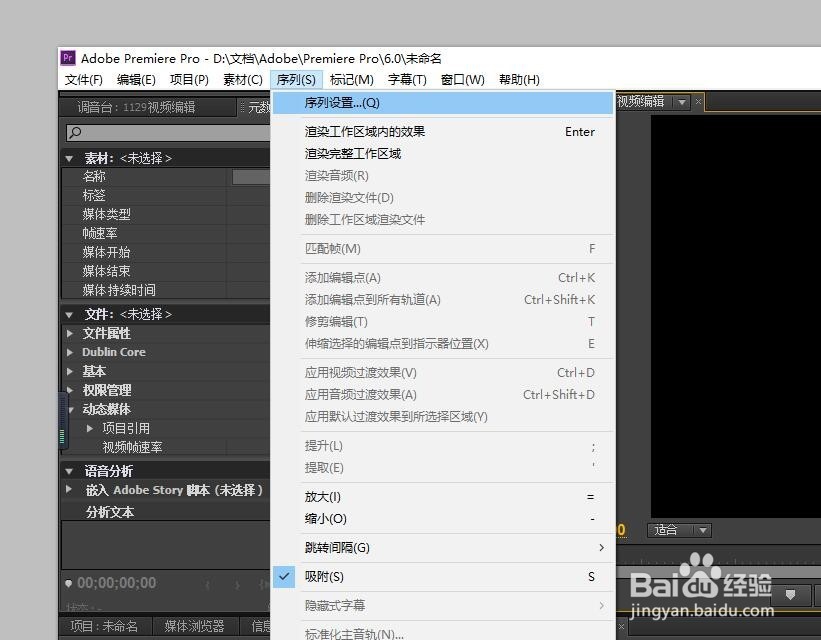Open the 文件(F) menu

click(84, 80)
